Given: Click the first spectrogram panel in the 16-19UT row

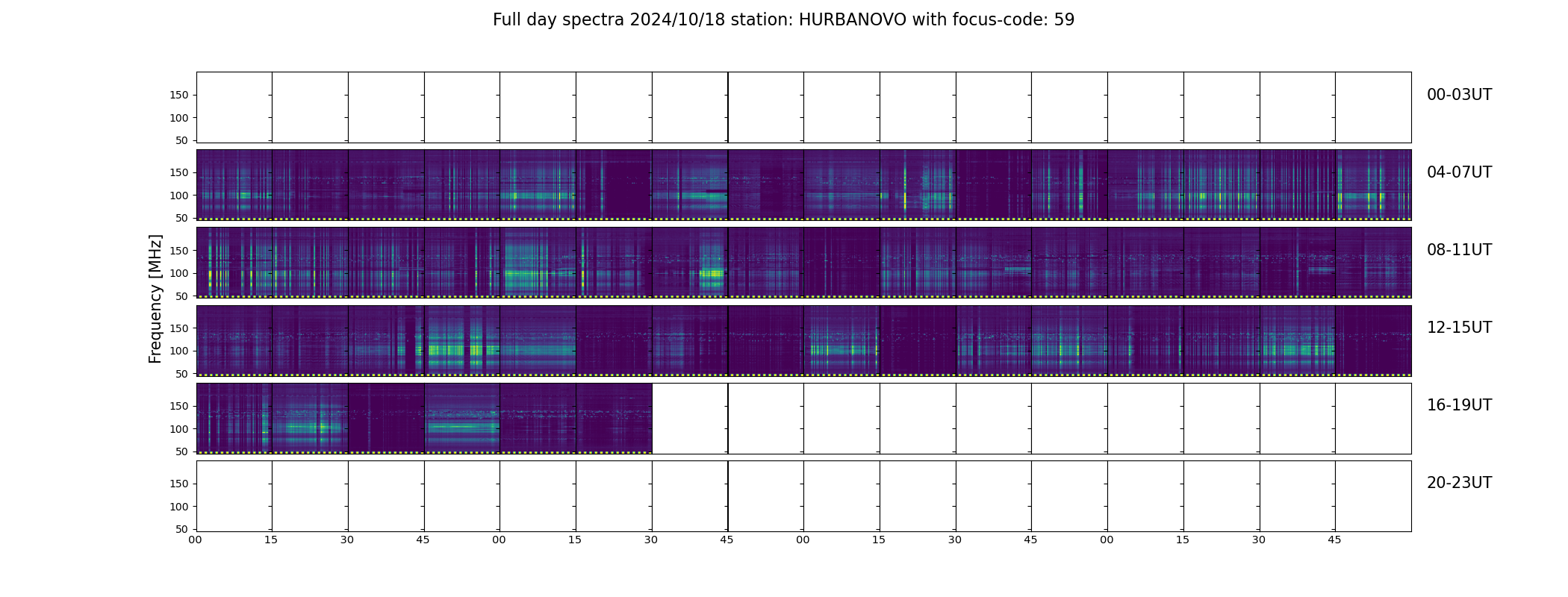Looking at the screenshot, I should [234, 418].
